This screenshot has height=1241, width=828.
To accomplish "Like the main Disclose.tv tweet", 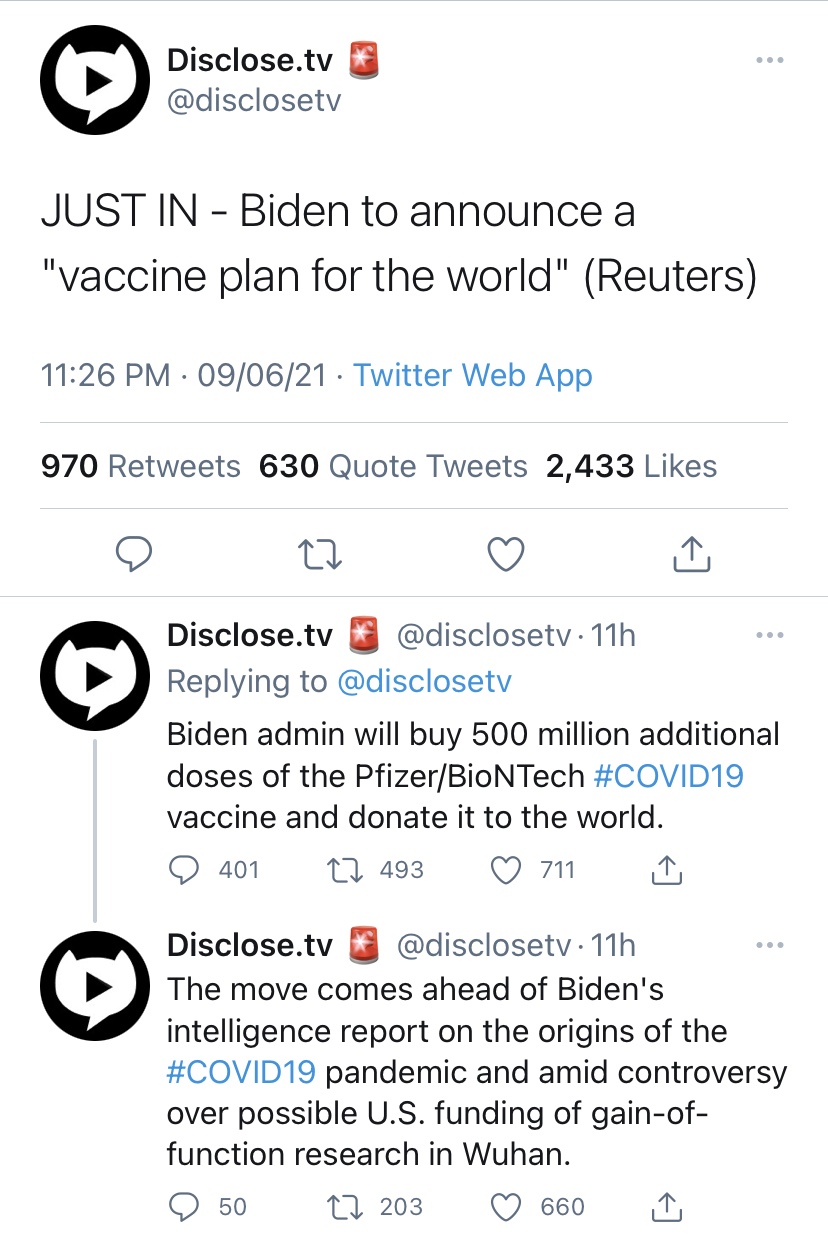I will point(506,552).
